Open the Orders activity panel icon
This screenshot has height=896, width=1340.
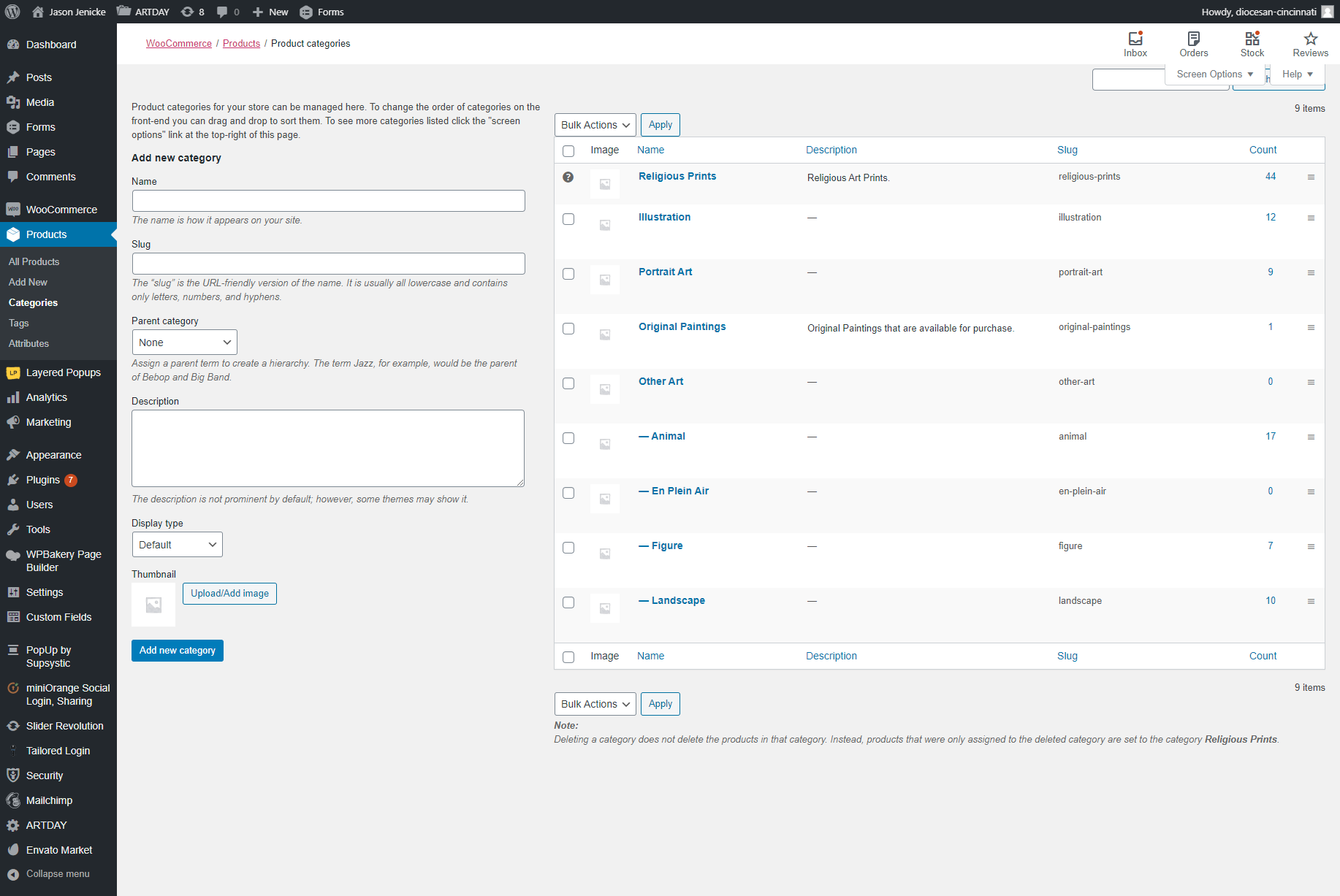pyautogui.click(x=1193, y=44)
